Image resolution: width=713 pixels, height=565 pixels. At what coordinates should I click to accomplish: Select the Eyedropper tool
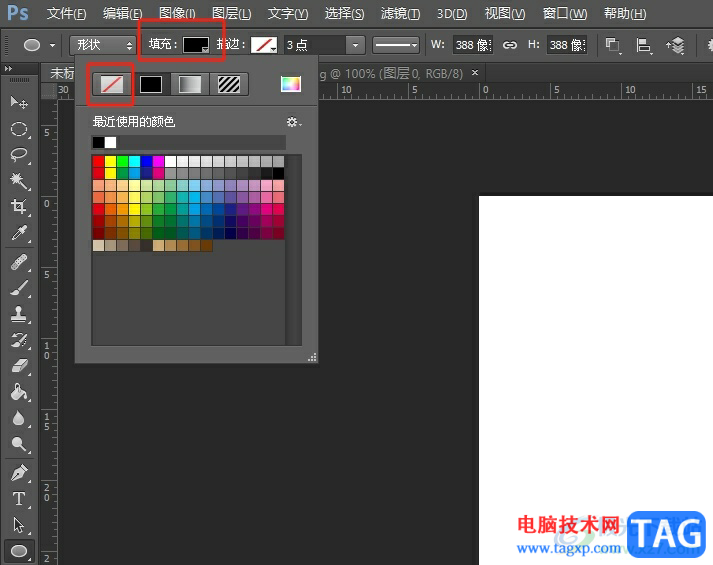[x=19, y=233]
